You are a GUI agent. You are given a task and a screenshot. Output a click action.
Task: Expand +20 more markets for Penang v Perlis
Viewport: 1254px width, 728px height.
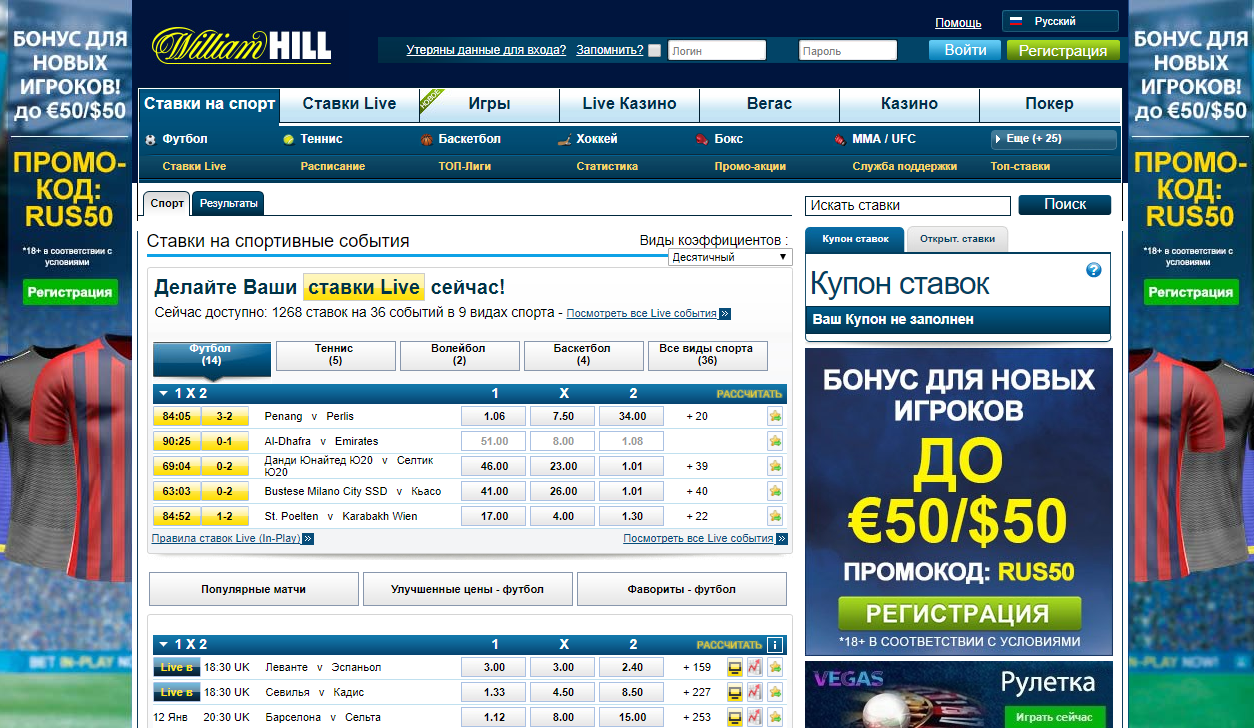click(697, 416)
